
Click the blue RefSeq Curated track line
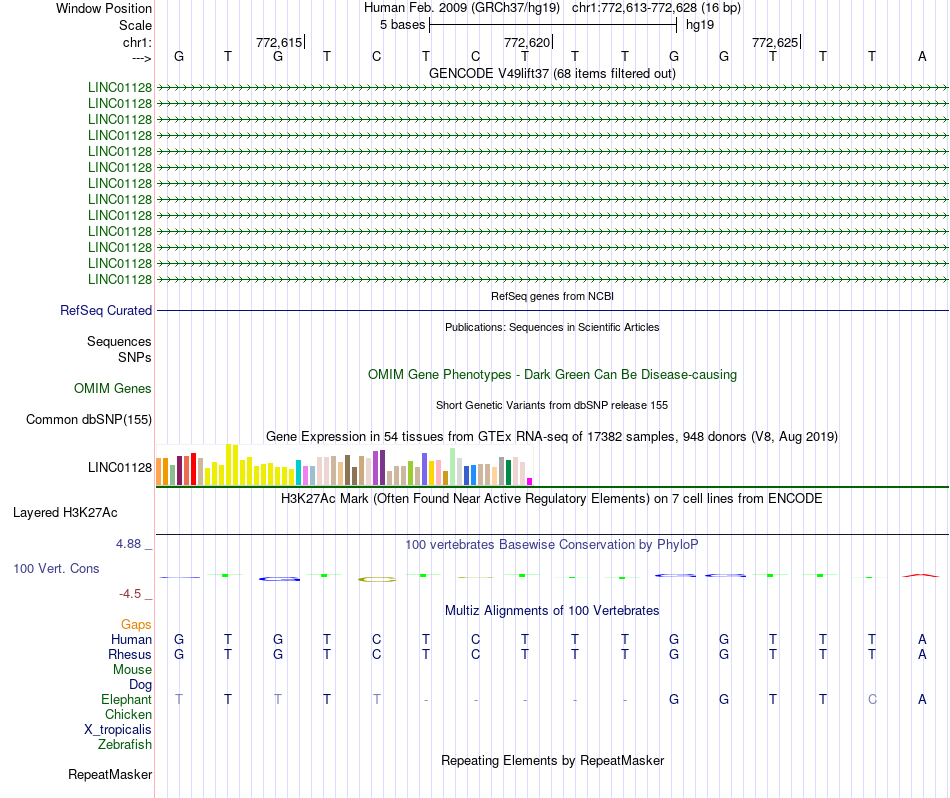tap(553, 311)
